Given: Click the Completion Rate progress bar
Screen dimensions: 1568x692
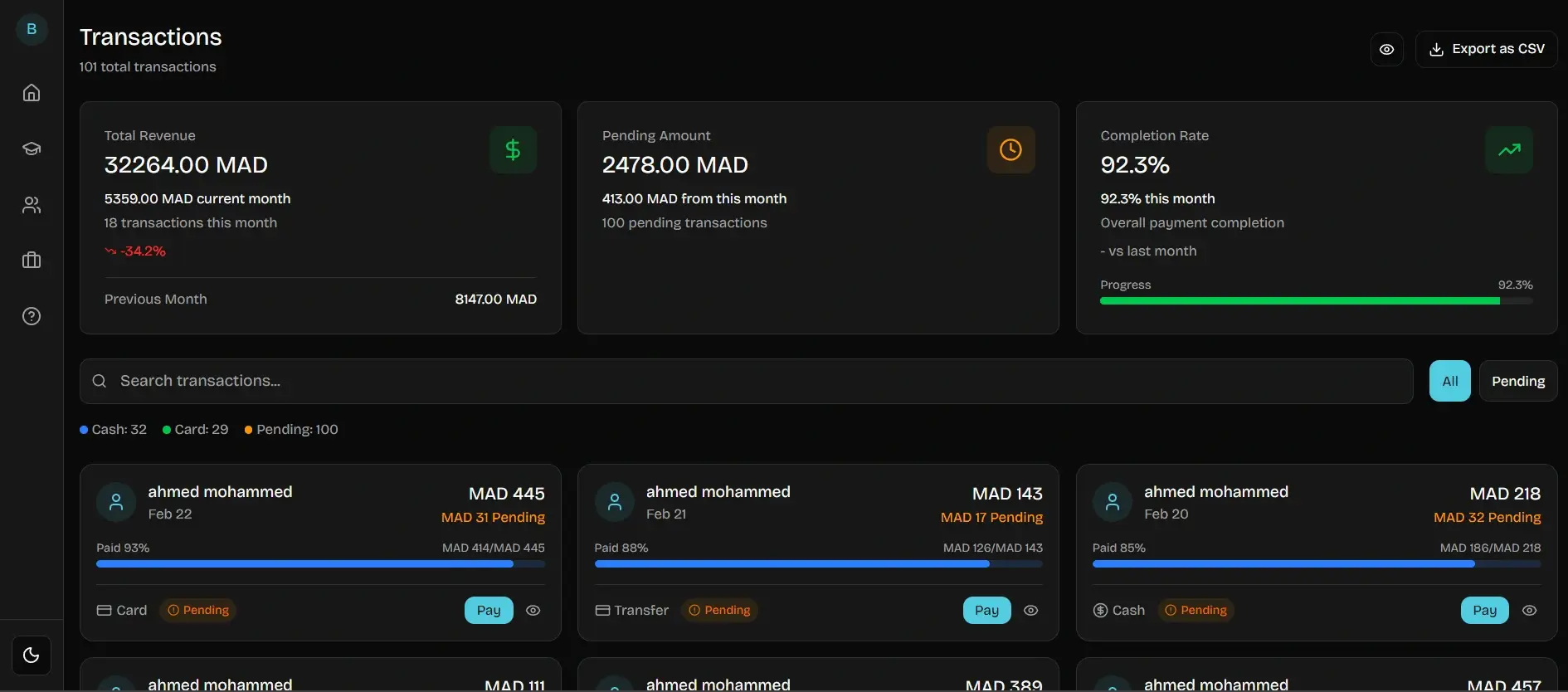Looking at the screenshot, I should (1316, 301).
